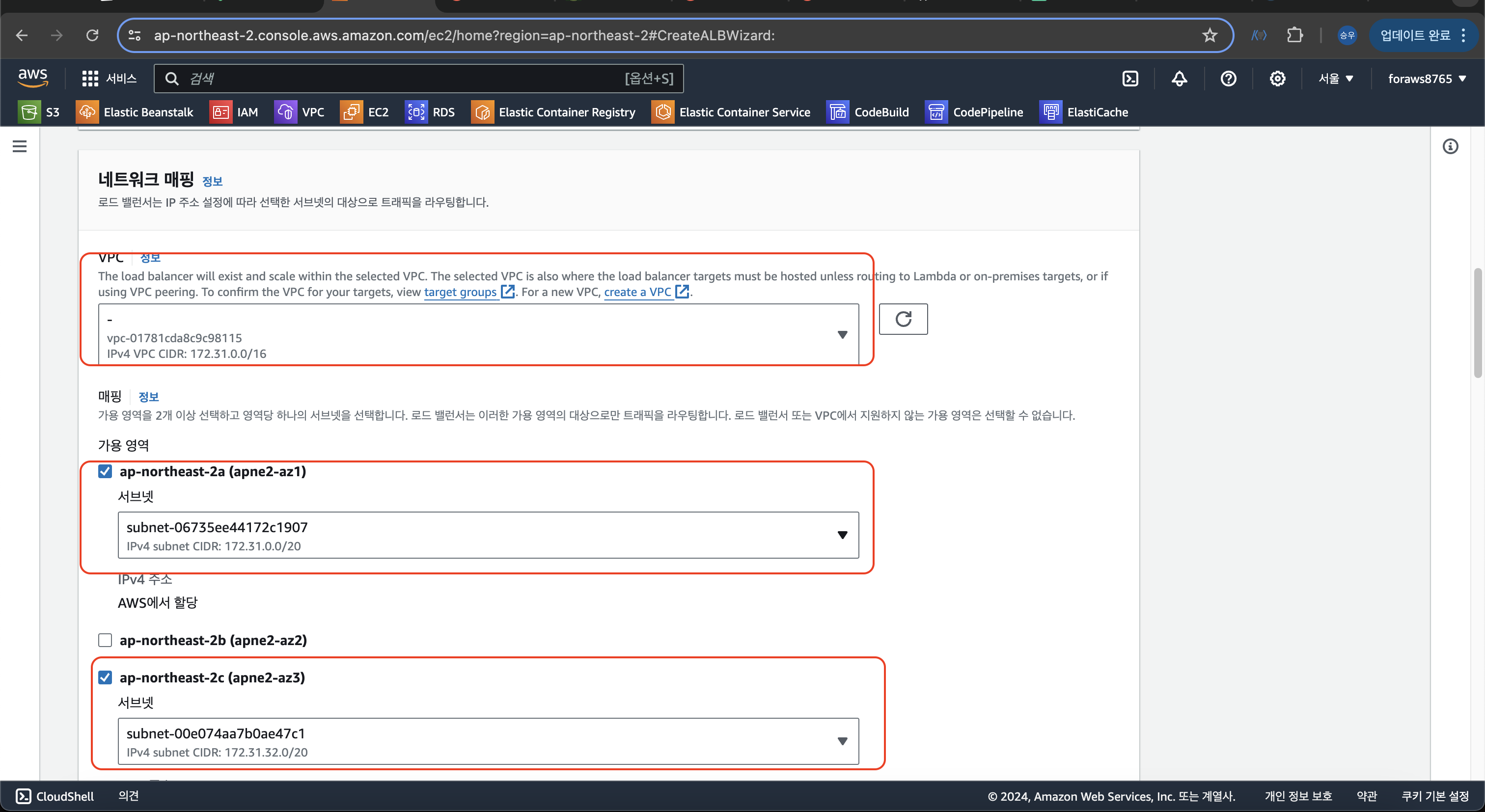1485x812 pixels.
Task: Open the side navigation hamburger menu
Action: [x=20, y=146]
